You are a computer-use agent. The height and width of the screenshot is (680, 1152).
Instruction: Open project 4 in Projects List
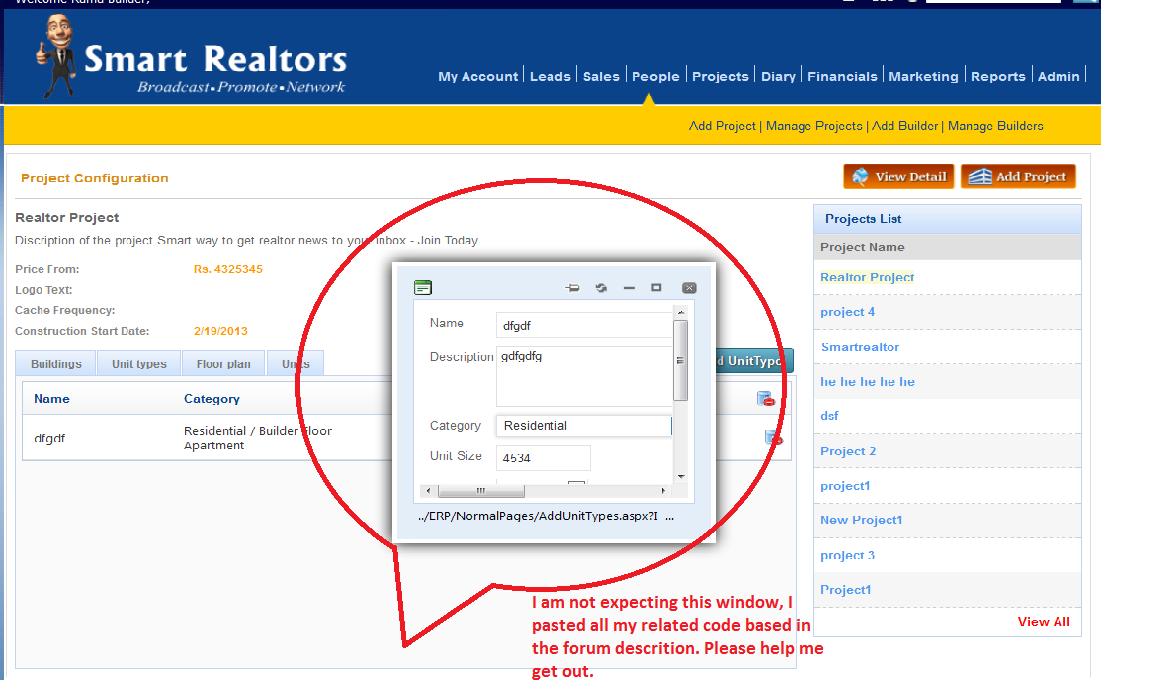click(847, 312)
